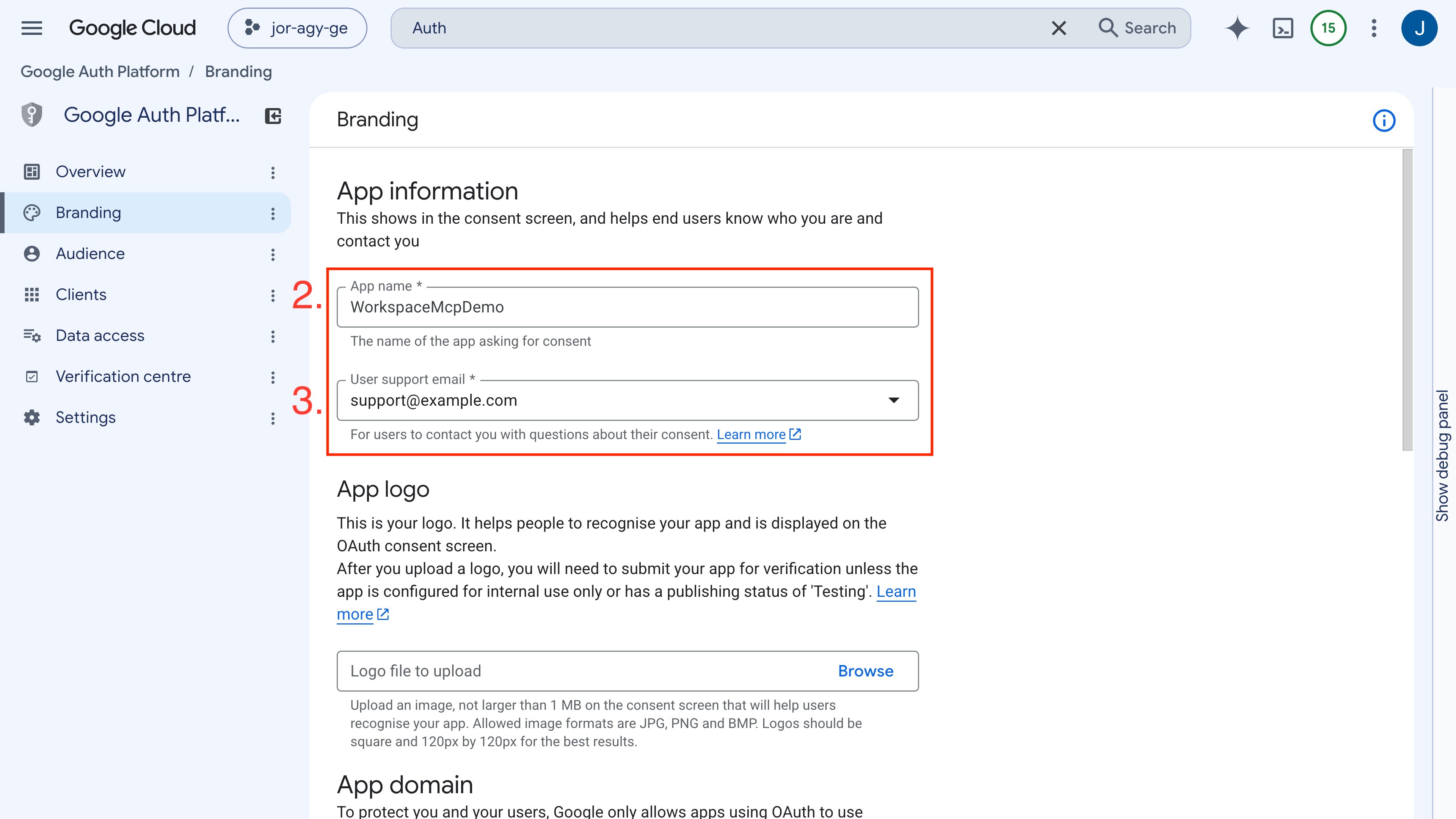Click the App name input field
The image size is (1456, 819).
coord(628,307)
